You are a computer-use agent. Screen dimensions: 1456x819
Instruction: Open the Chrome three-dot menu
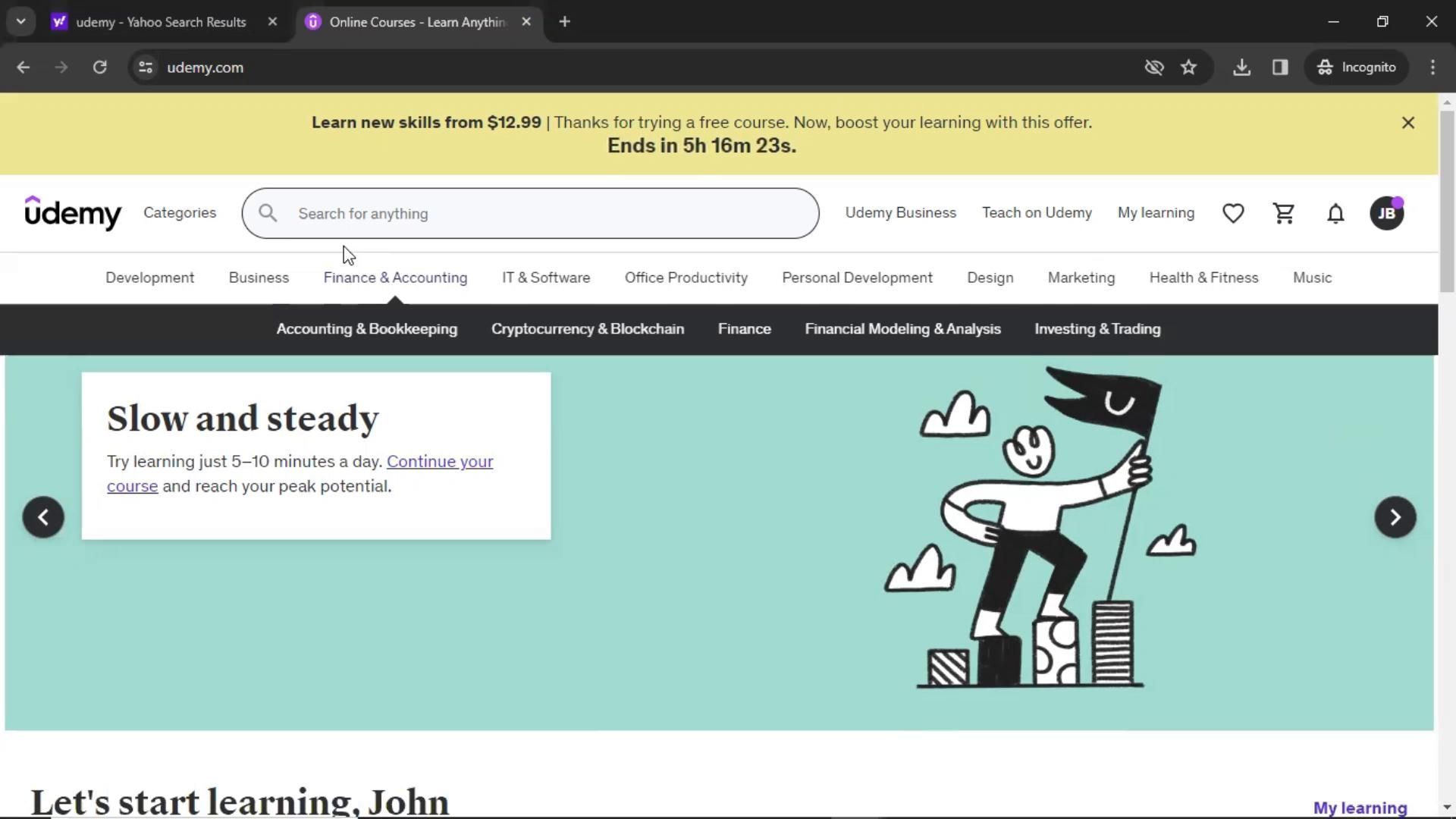[x=1432, y=67]
